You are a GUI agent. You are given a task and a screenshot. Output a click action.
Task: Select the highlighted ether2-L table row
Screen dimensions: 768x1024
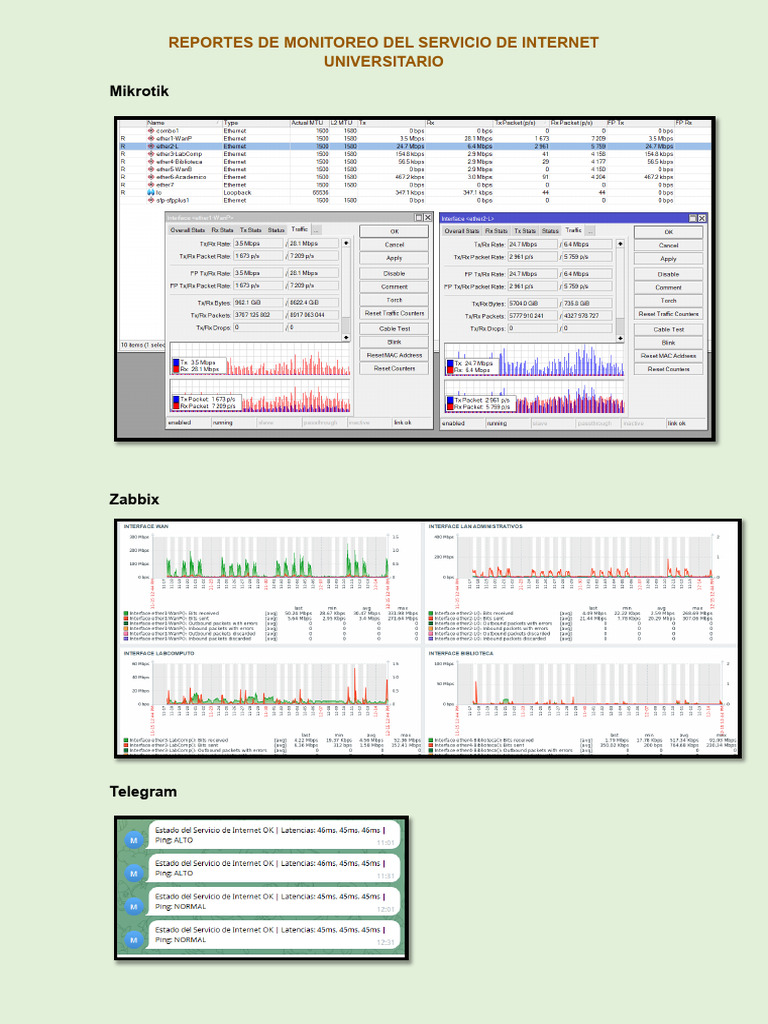tap(416, 147)
